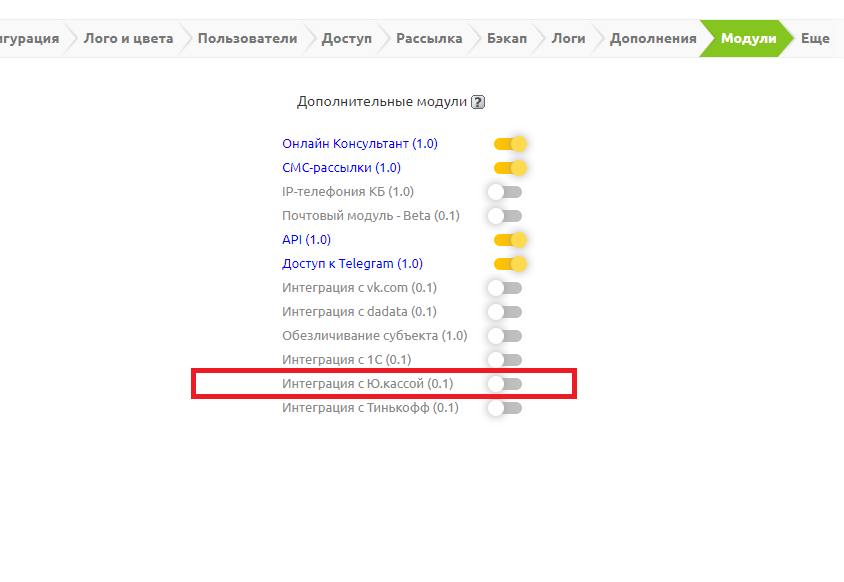
Task: Expand the Еще menu item
Action: click(815, 39)
